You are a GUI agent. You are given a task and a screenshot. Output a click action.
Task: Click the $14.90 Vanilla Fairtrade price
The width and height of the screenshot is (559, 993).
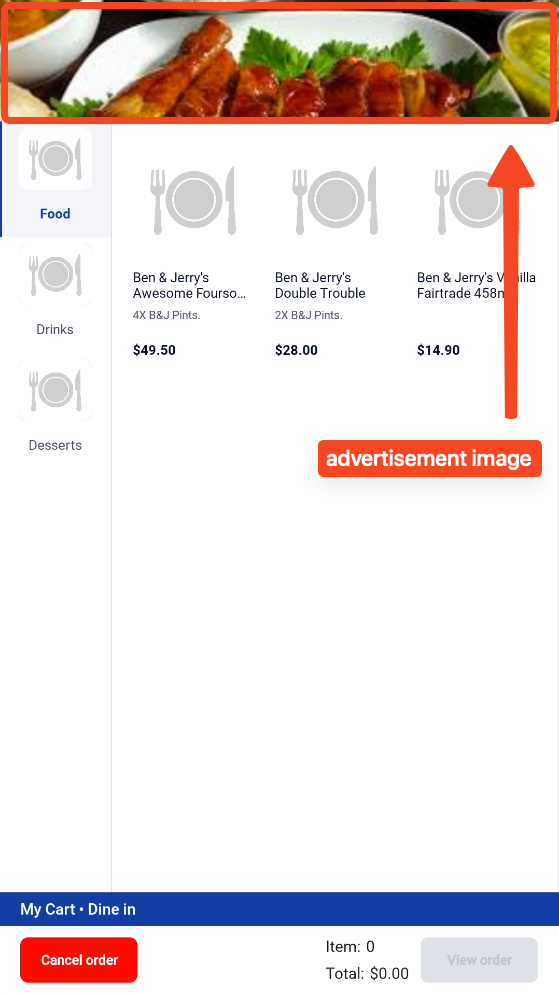[x=438, y=350]
